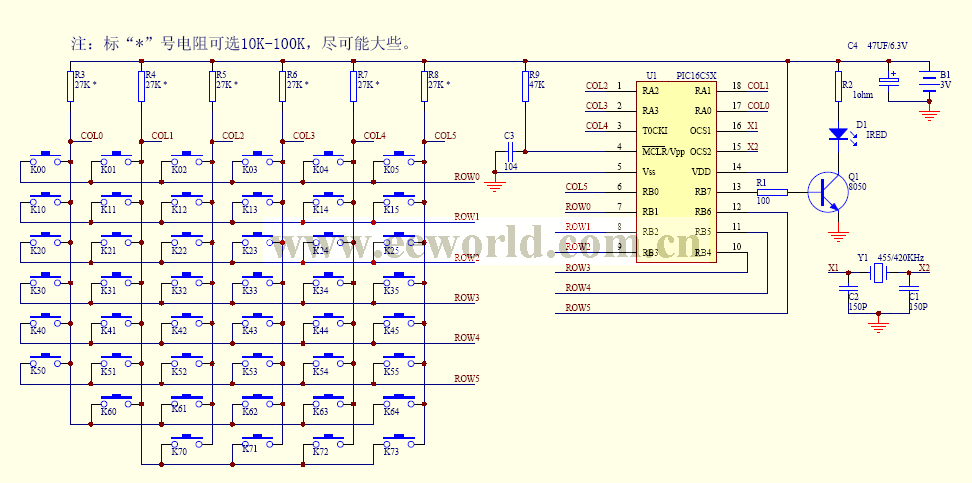Click the ROW5 label left of the chip
Screen dimensions: 972x483
[578, 308]
